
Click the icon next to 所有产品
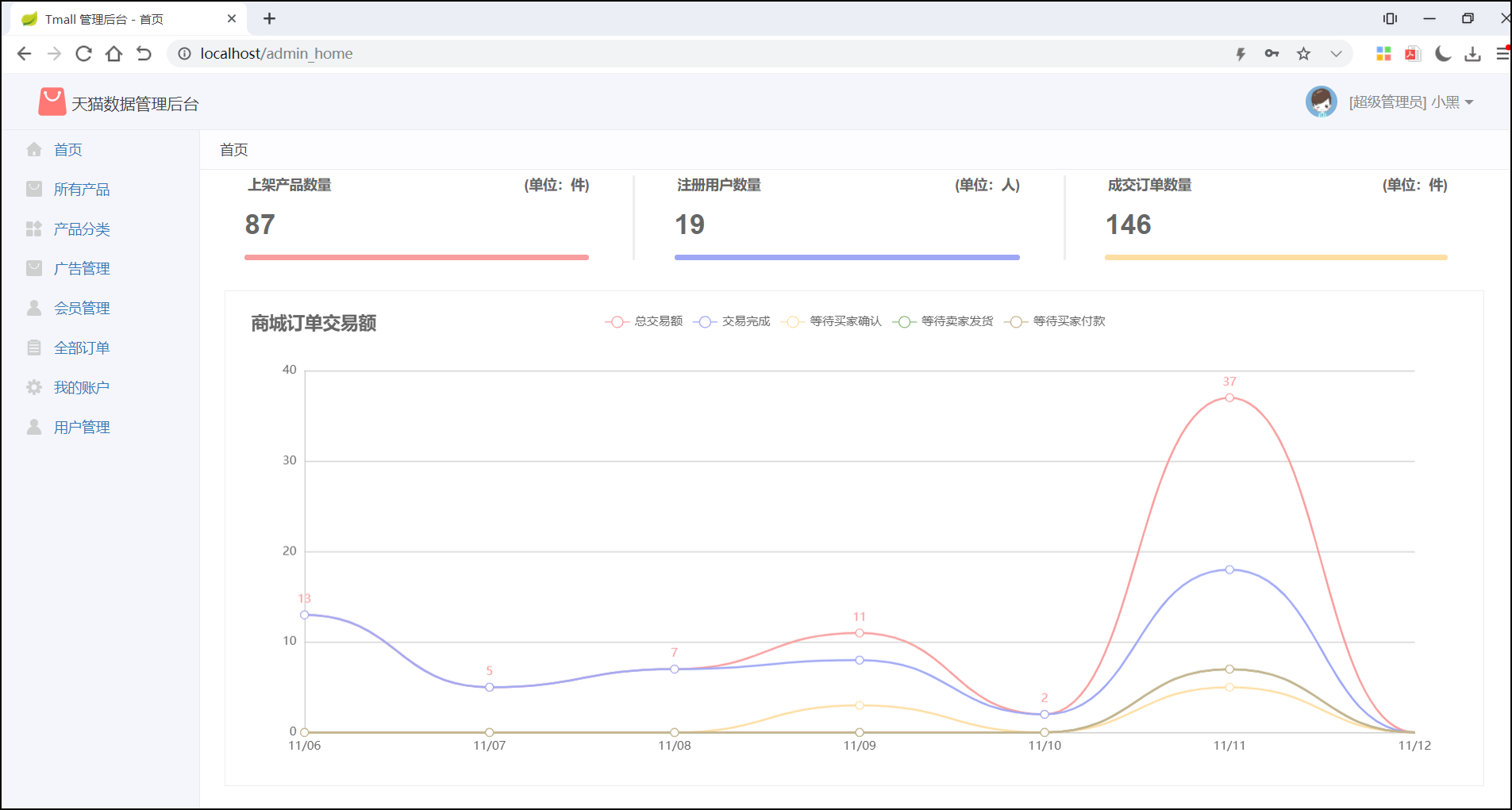tap(34, 189)
